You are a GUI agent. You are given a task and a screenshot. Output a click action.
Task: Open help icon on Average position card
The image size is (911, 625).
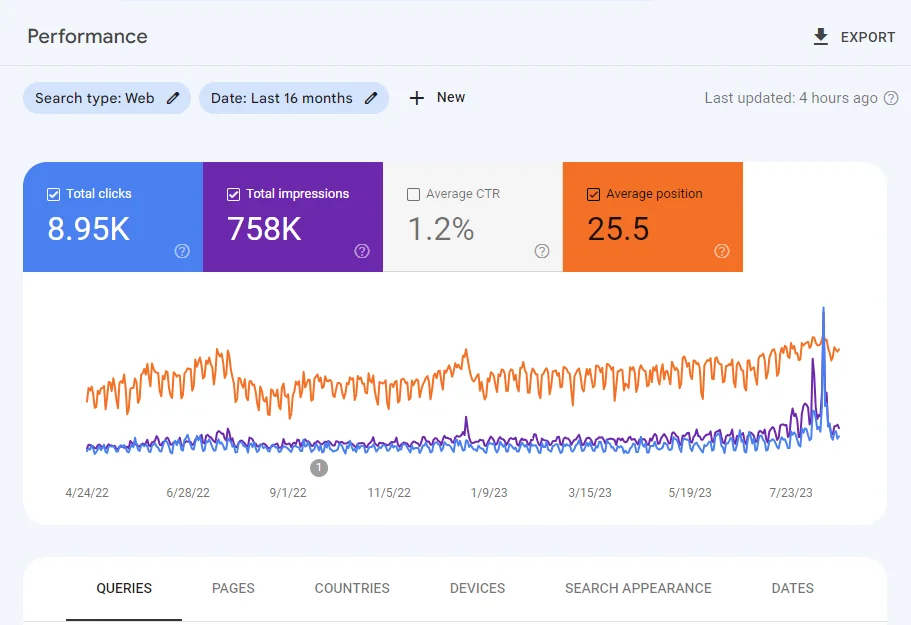click(722, 251)
